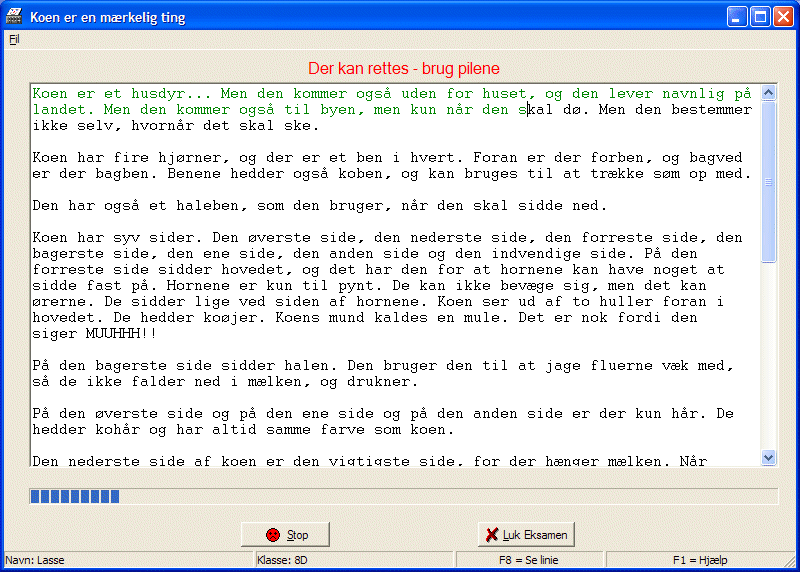Click the red X icon on Luk Eksamen

(491, 535)
